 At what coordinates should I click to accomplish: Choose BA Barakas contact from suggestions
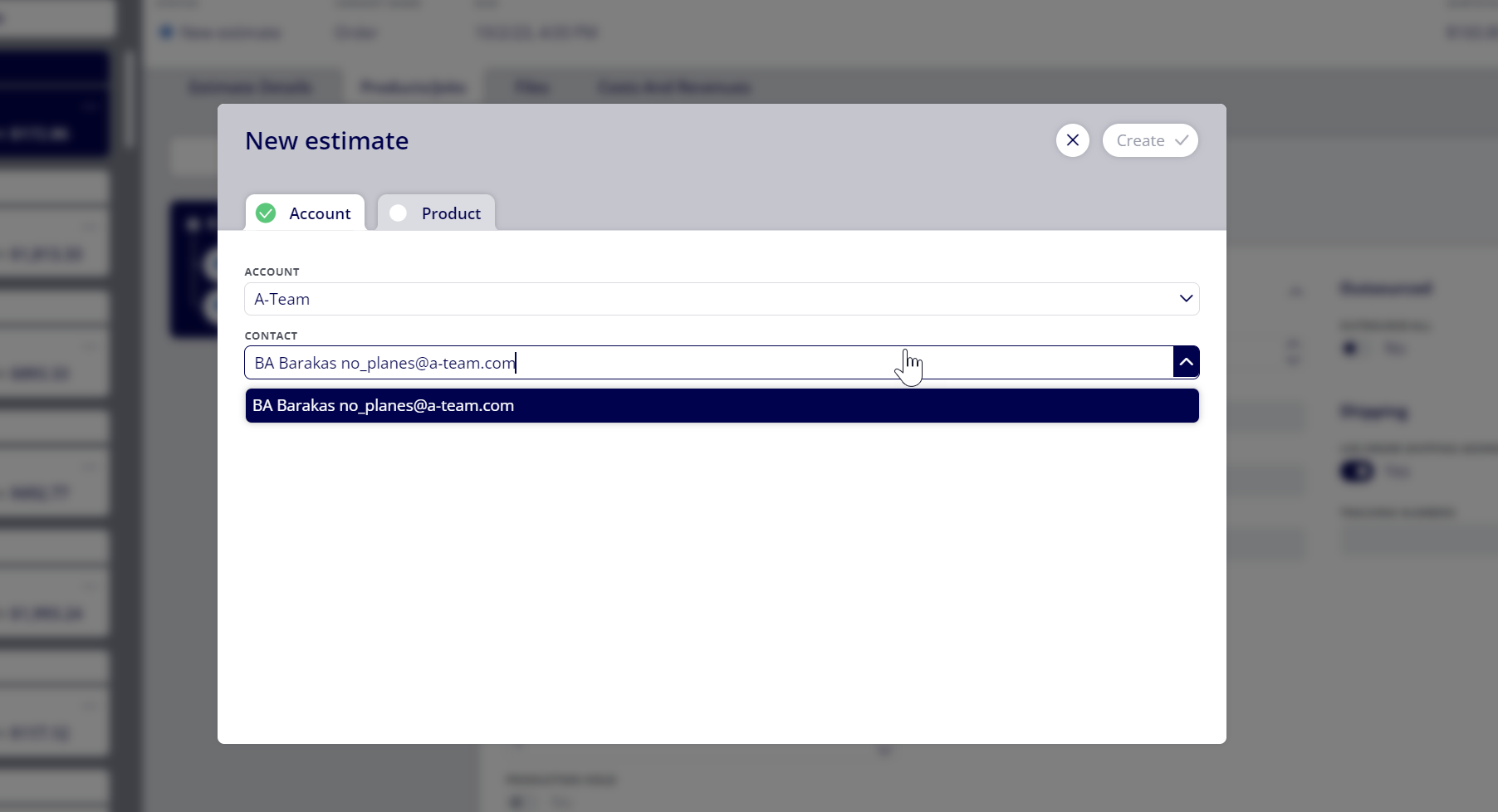pos(722,405)
